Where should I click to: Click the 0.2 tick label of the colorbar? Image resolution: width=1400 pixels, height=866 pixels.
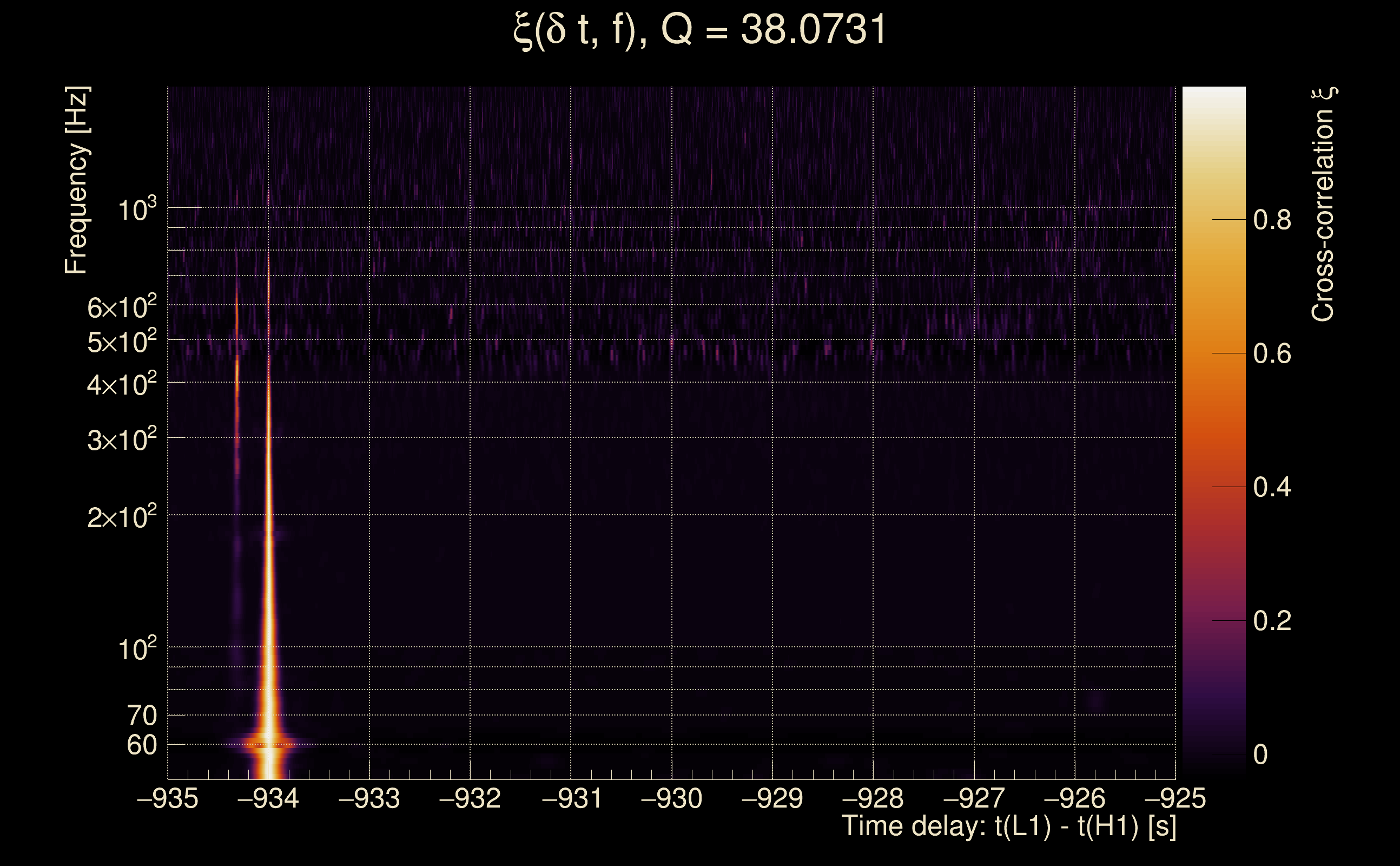1272,621
